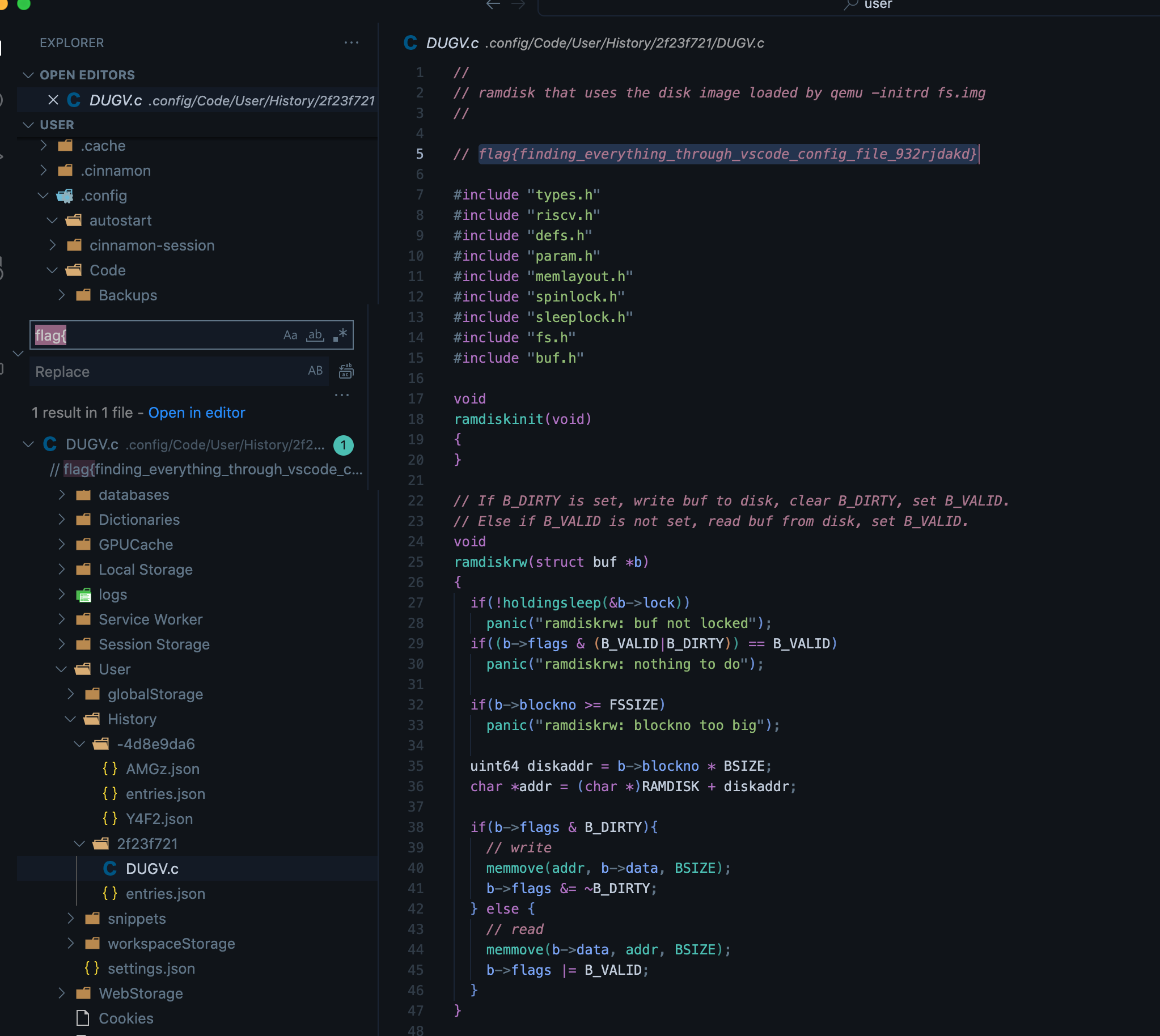This screenshot has height=1036, width=1160.
Task: Click the ramdiskrw function name
Action: click(x=490, y=562)
